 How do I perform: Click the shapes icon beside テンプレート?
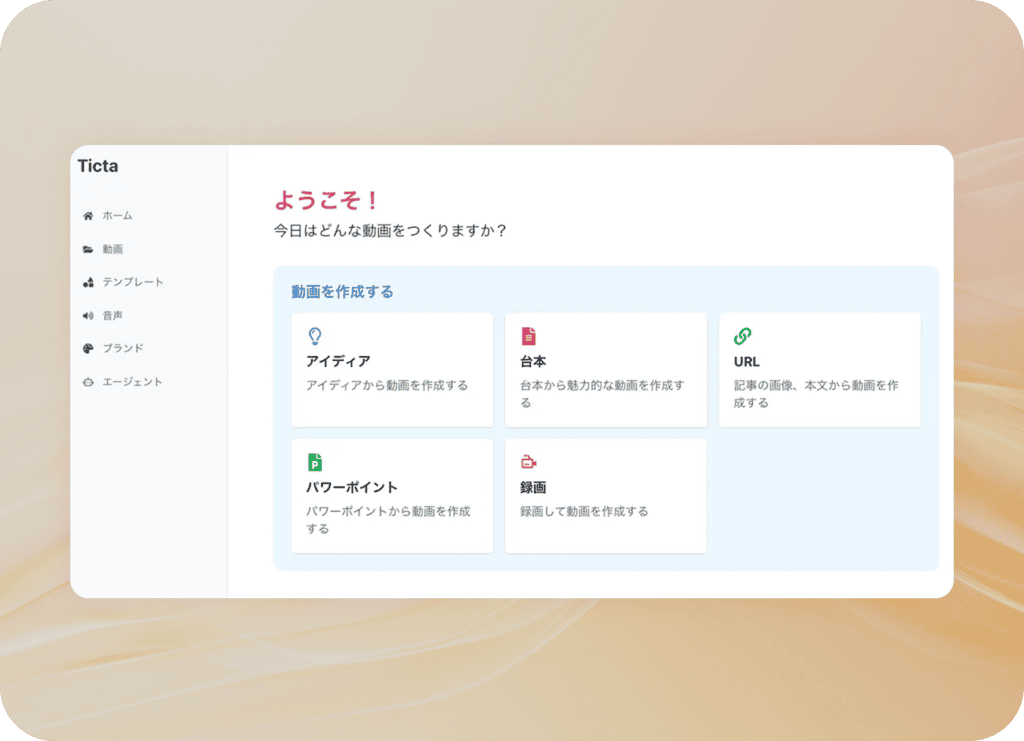click(x=88, y=283)
